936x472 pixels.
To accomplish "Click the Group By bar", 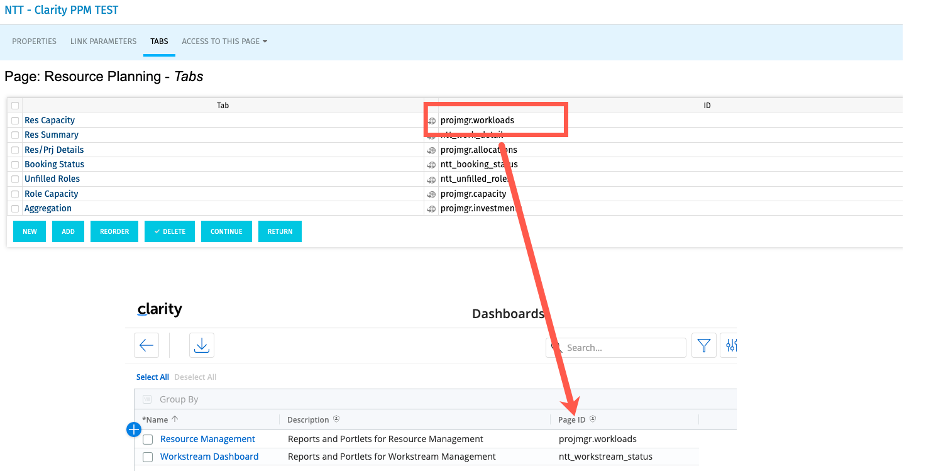I will [x=436, y=399].
